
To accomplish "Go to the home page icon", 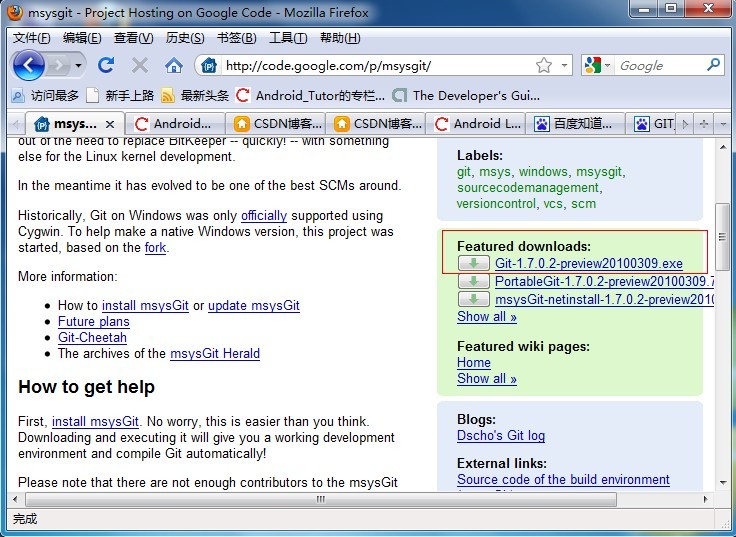I will [x=173, y=65].
